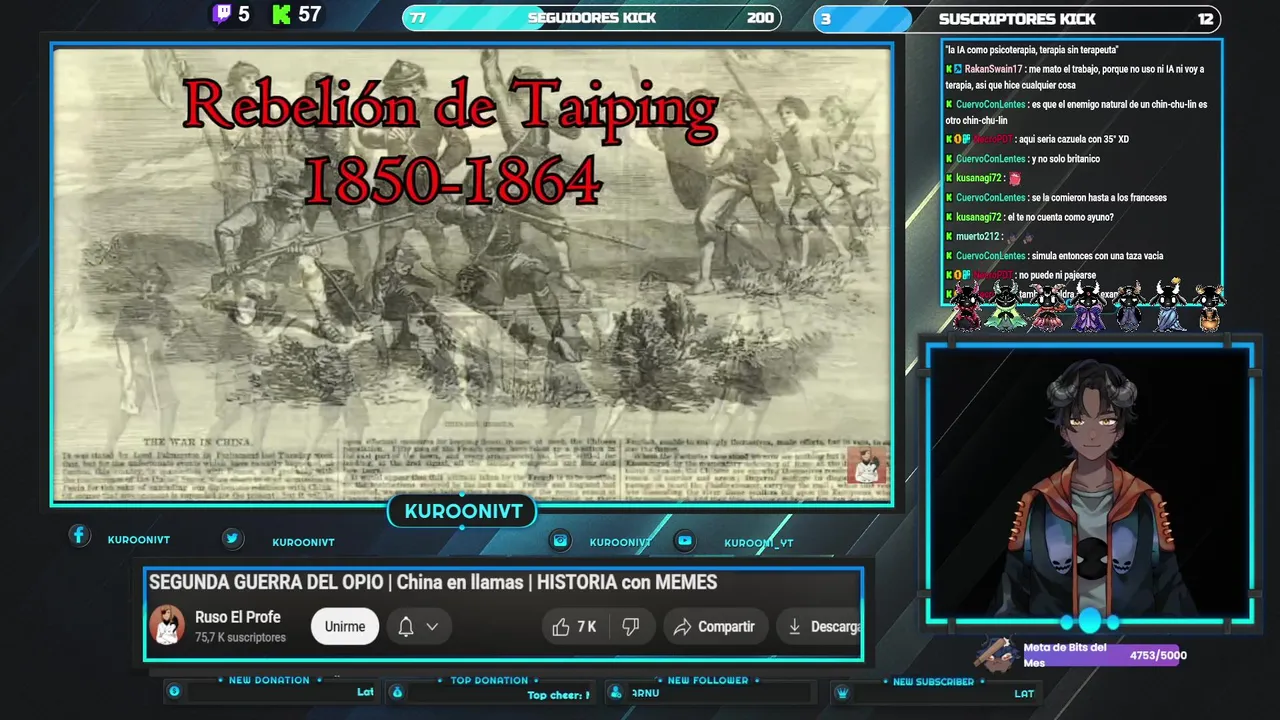Click chat message 'simula entonces con una taza vacia'
The height and width of the screenshot is (720, 1280).
click(x=1097, y=256)
